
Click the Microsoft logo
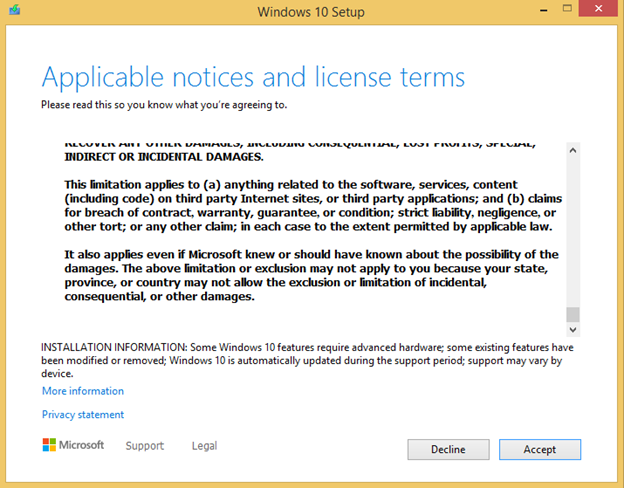(x=73, y=445)
